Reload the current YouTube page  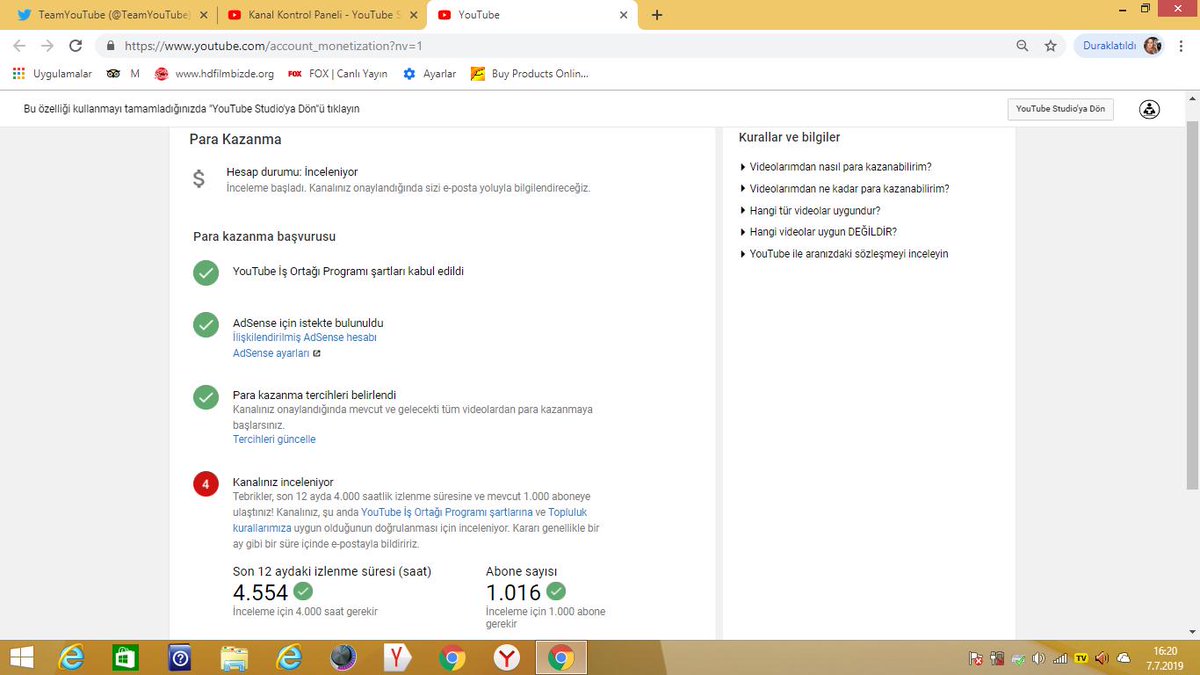(x=76, y=46)
